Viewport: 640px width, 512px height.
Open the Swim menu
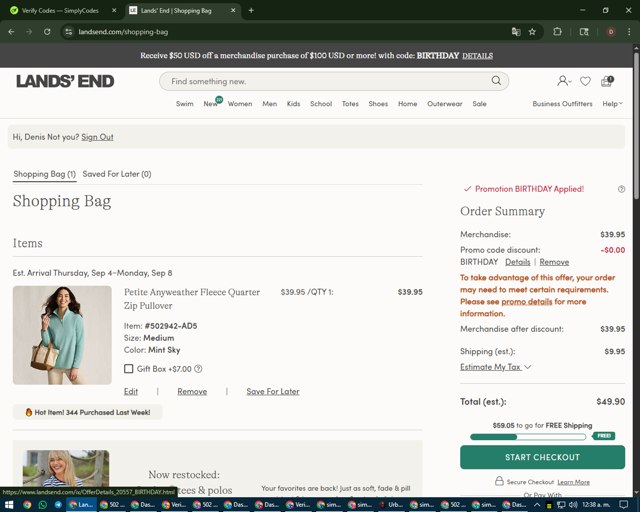point(184,104)
